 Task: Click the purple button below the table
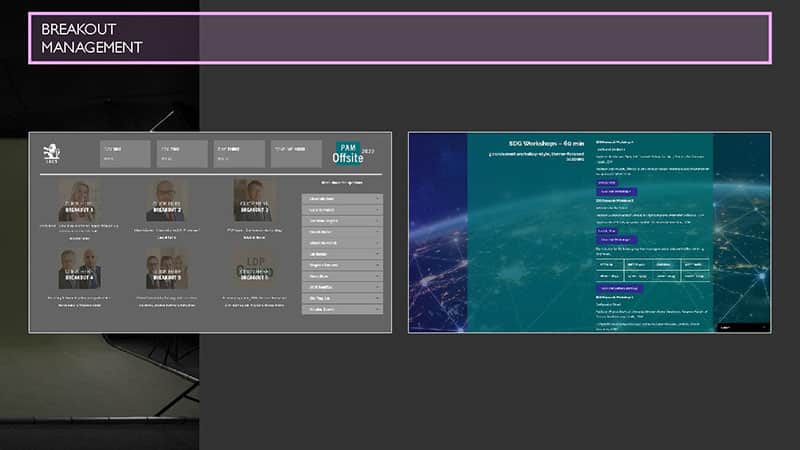[621, 288]
